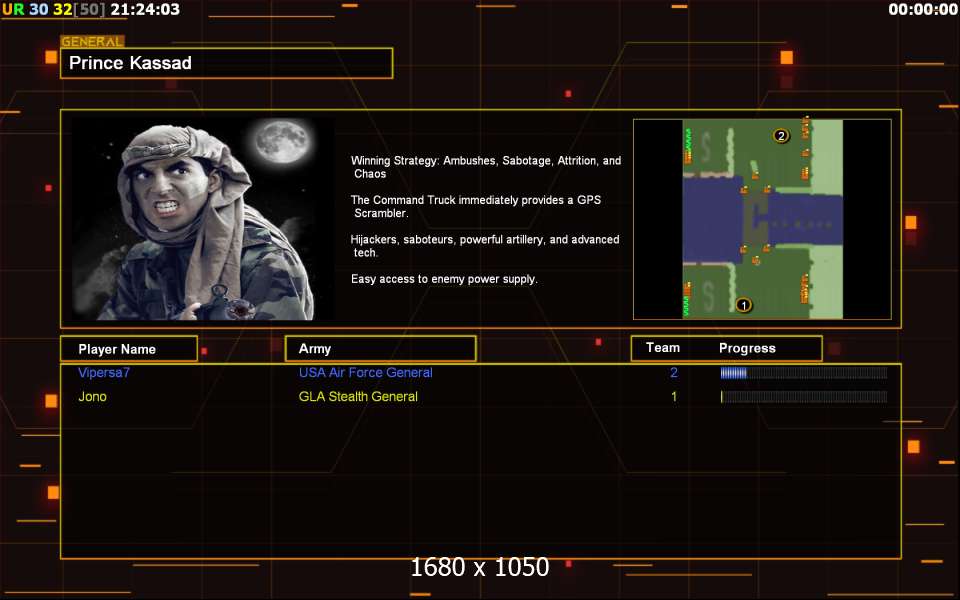The image size is (960, 600).
Task: Click Prince Kassad's portrait image
Action: coord(203,219)
